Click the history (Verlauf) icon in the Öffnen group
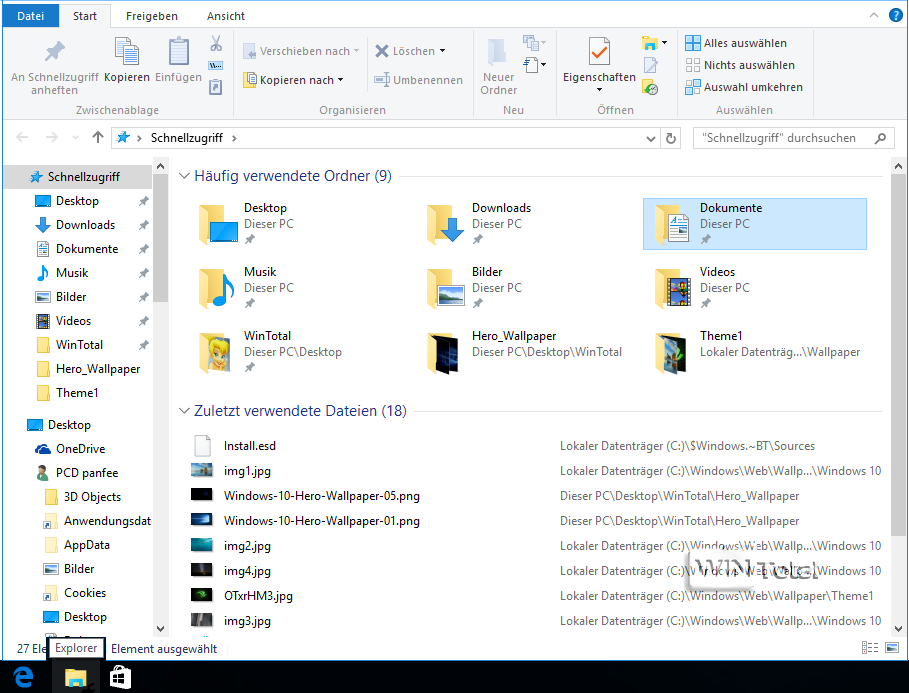The height and width of the screenshot is (693, 909). [x=650, y=88]
